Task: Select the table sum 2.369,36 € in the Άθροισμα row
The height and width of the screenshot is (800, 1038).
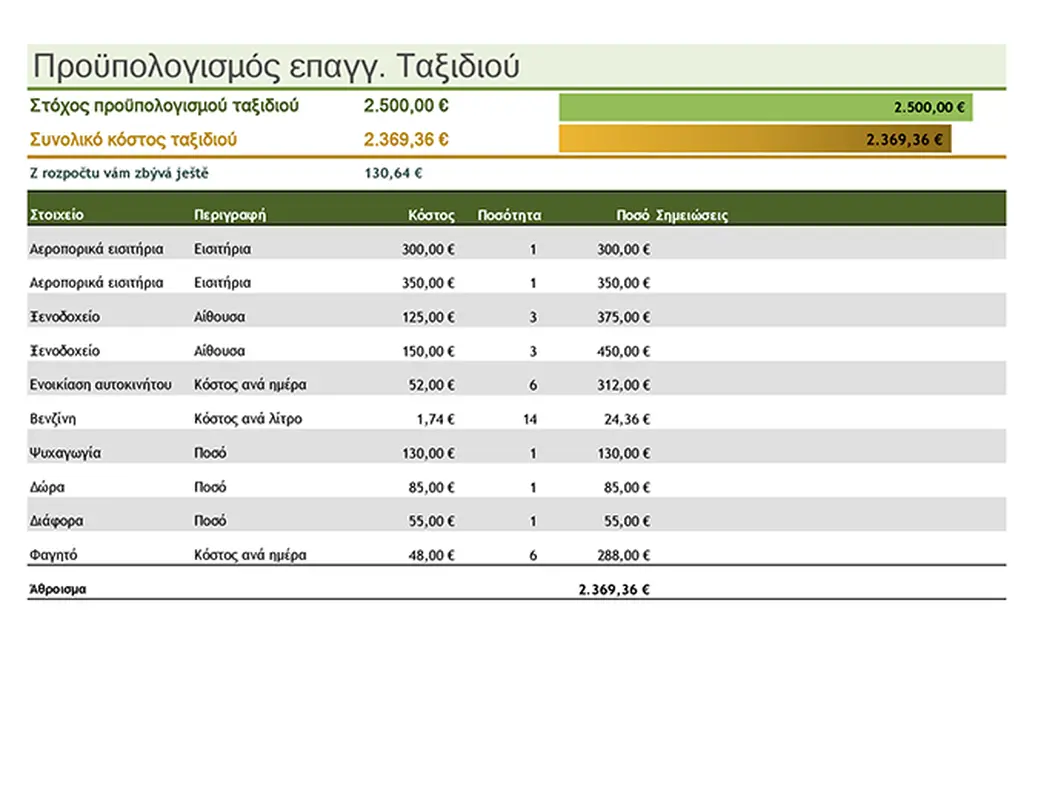Action: pyautogui.click(x=614, y=589)
